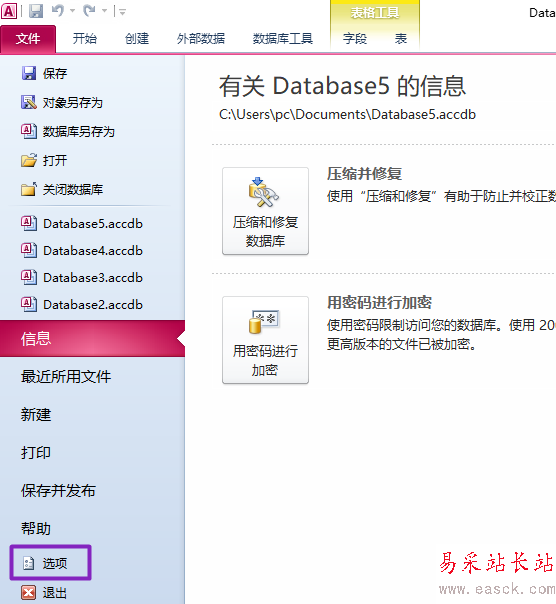The width and height of the screenshot is (556, 604).
Task: Open 选项 settings by its label
Action: [55, 563]
